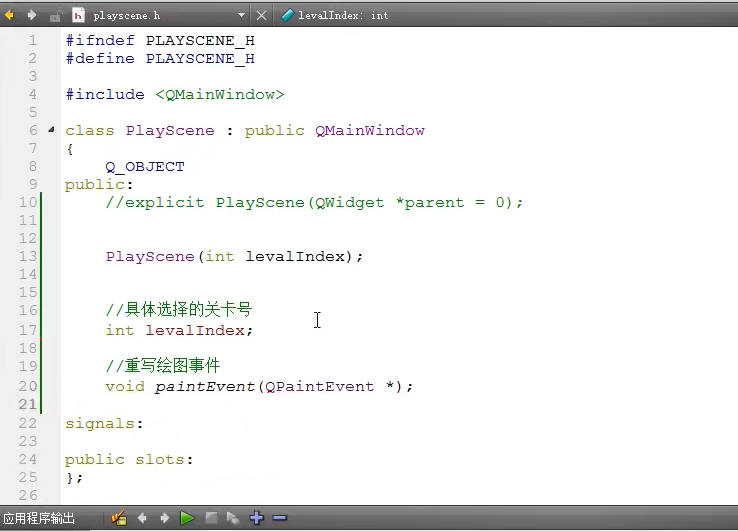
Task: Clear the application output with broom icon
Action: pyautogui.click(x=119, y=518)
